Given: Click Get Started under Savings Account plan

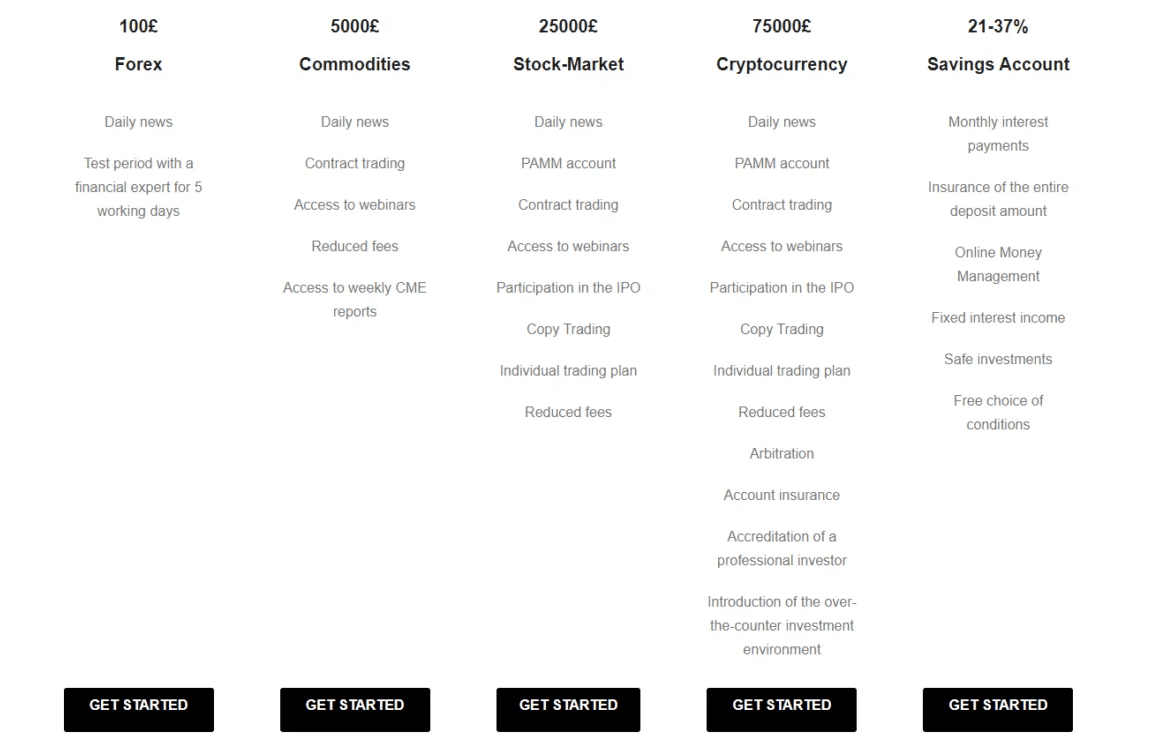Looking at the screenshot, I should coord(998,709).
